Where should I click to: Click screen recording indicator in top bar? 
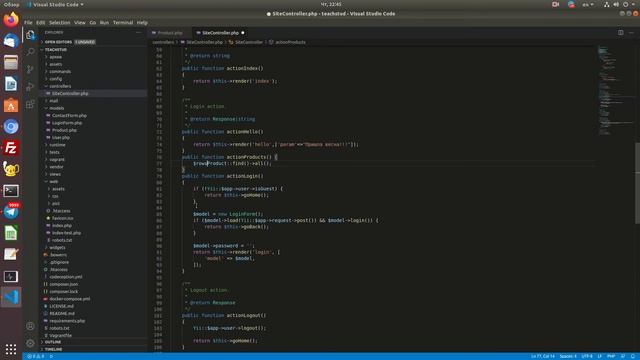point(555,4)
